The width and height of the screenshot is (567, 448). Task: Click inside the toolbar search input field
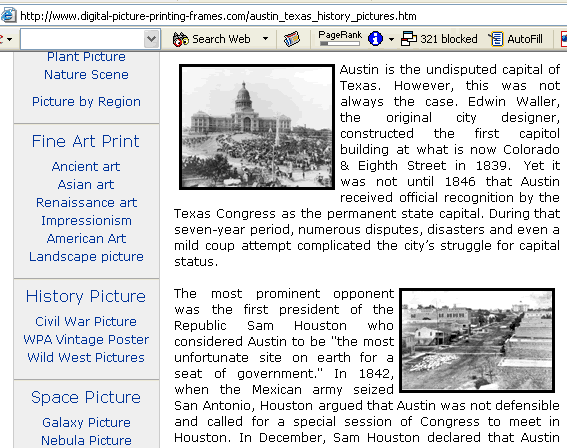coord(82,39)
